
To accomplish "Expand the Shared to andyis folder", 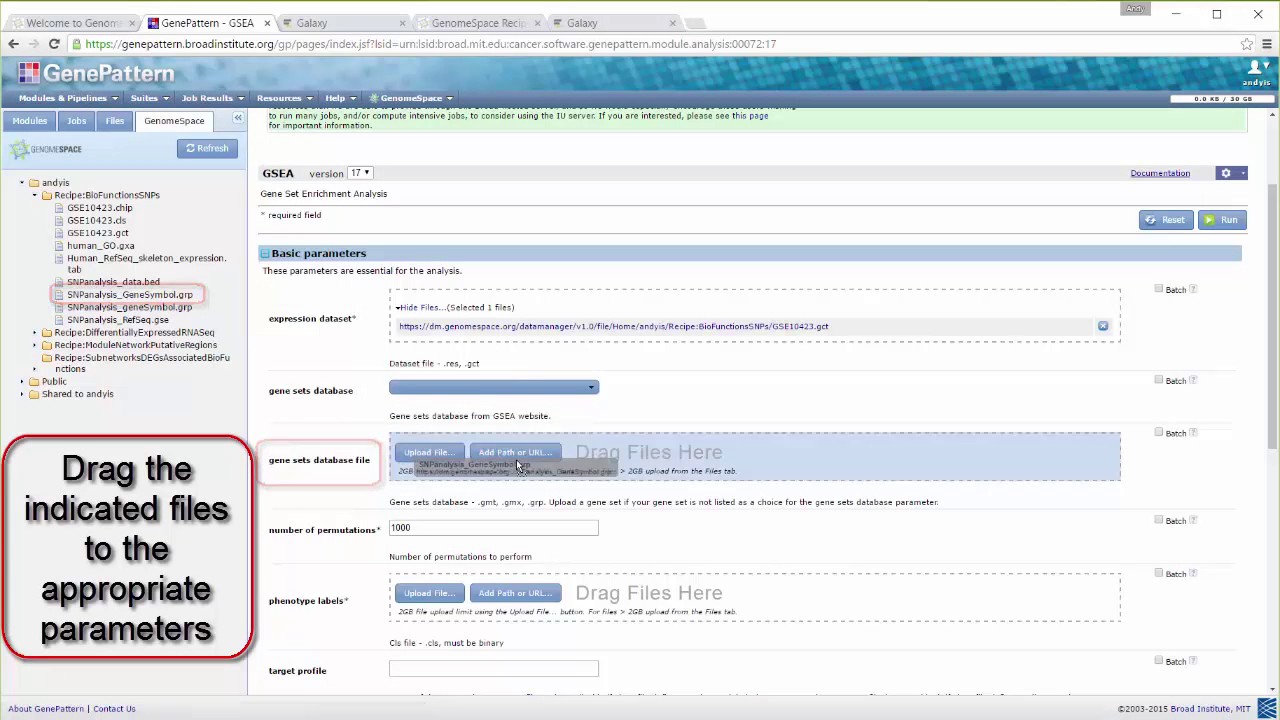I will (x=21, y=394).
